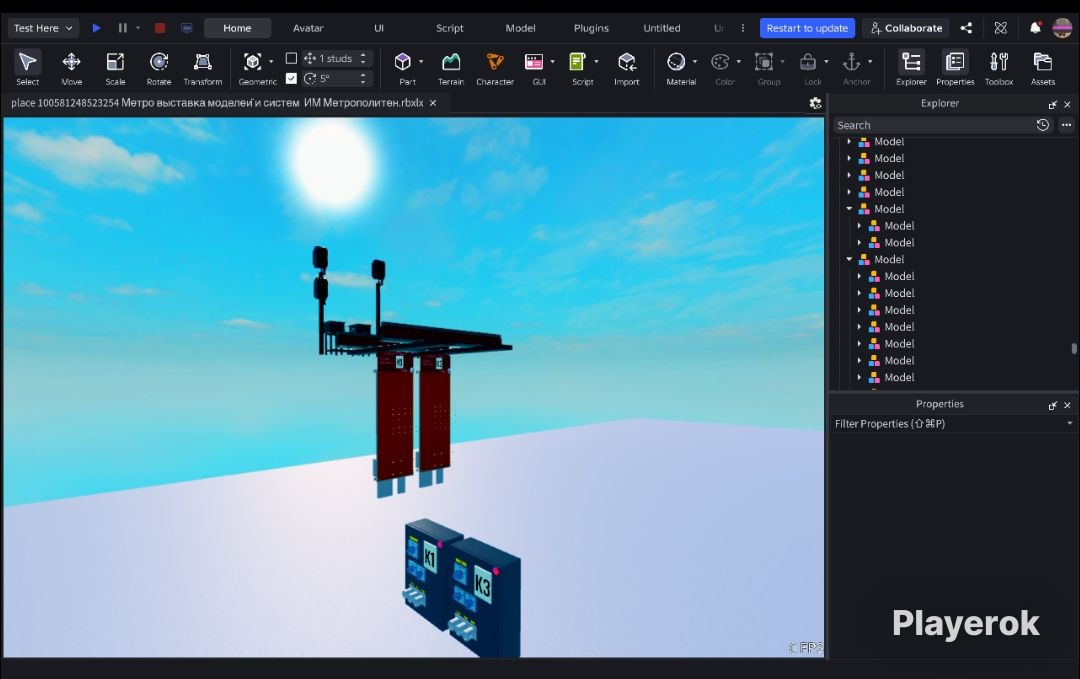Open the Terrain editor

451,67
